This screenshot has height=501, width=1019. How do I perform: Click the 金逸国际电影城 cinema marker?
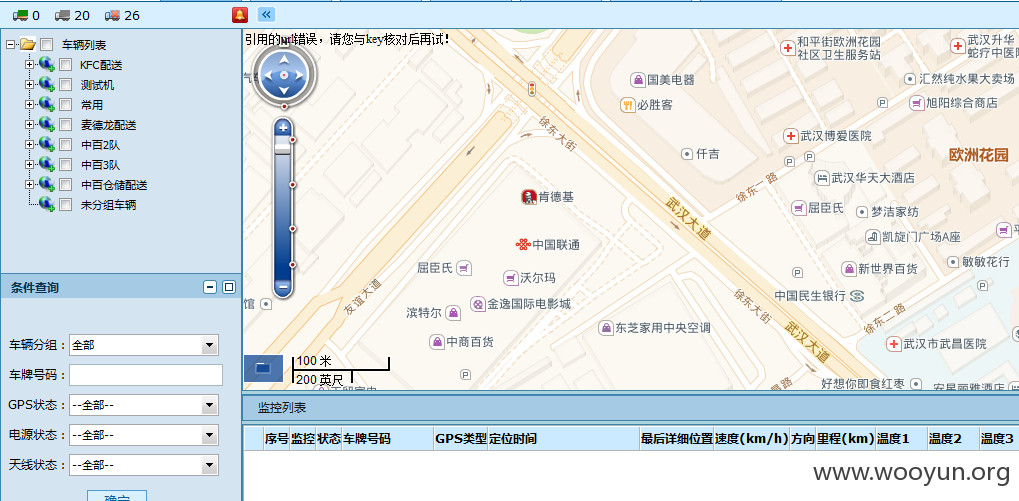(x=479, y=303)
